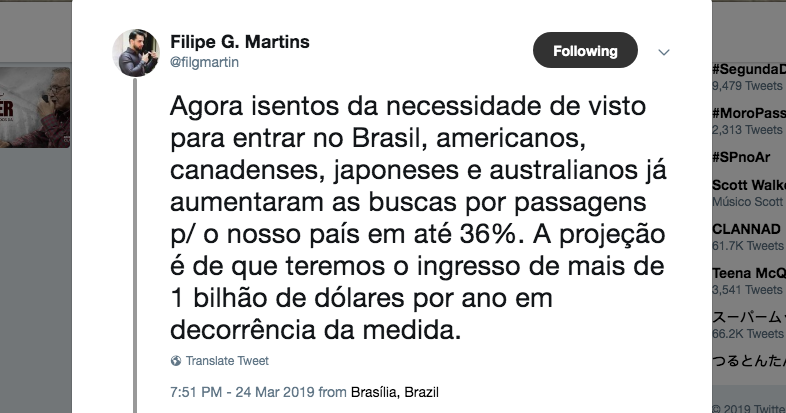
Task: Select the #MoroPass trending topic
Action: [x=748, y=113]
